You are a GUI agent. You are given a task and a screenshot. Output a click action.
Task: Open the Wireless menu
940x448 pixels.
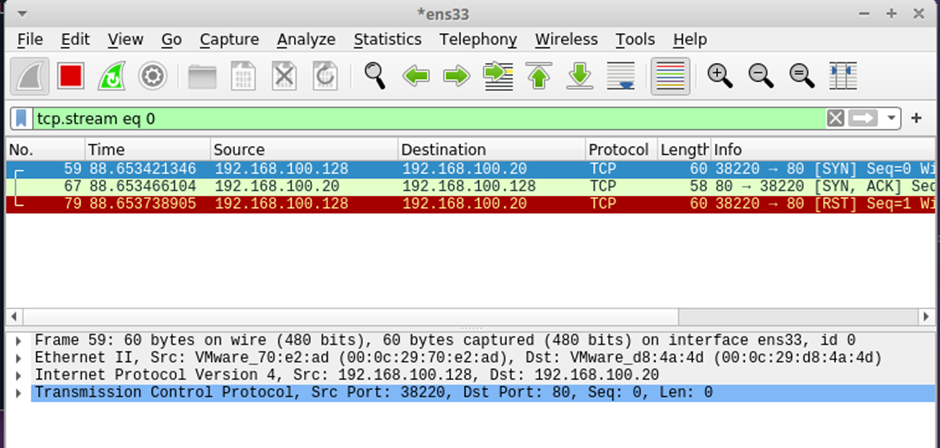pos(566,40)
